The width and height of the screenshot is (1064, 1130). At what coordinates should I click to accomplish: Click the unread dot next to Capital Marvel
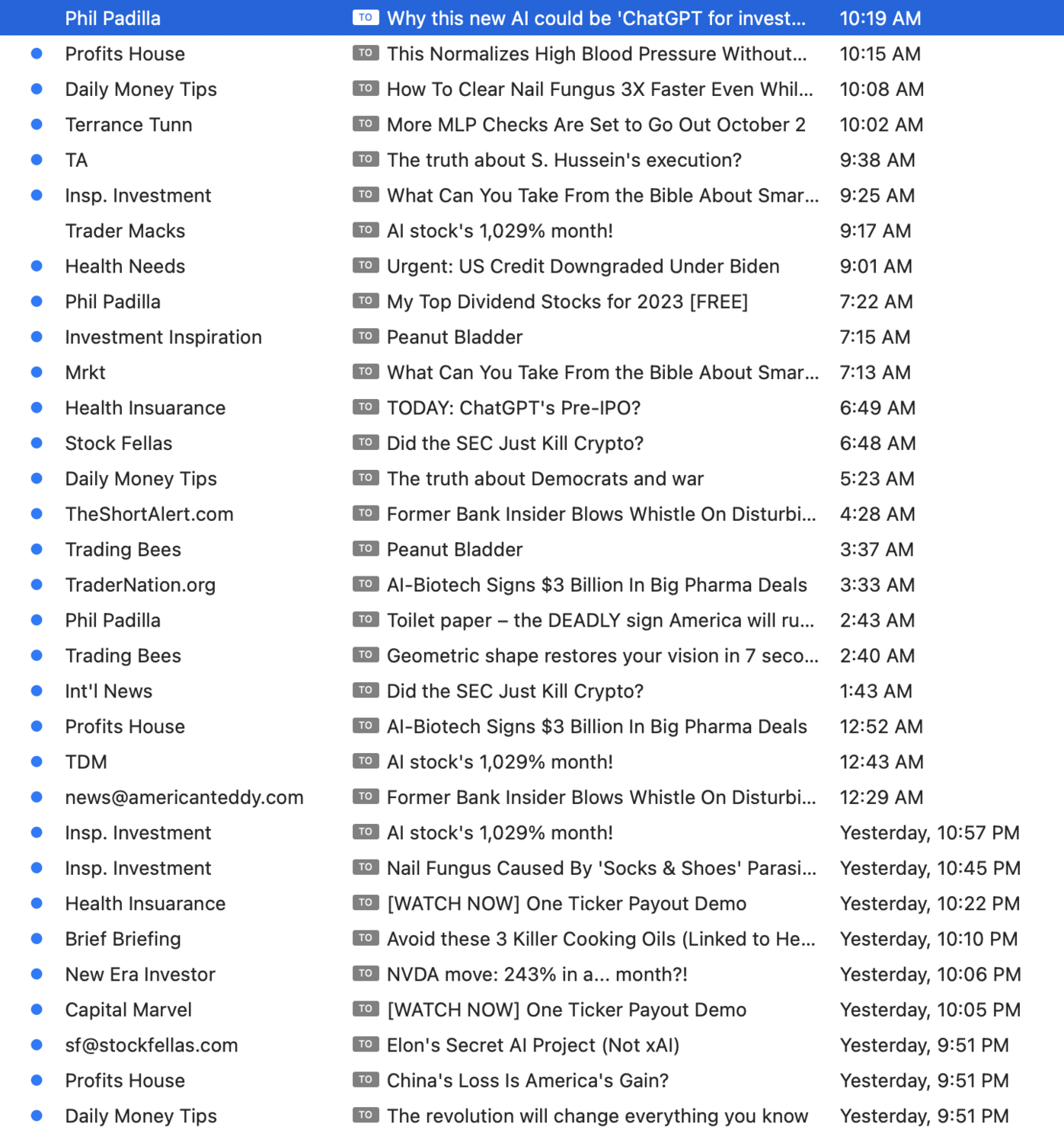tap(37, 1010)
